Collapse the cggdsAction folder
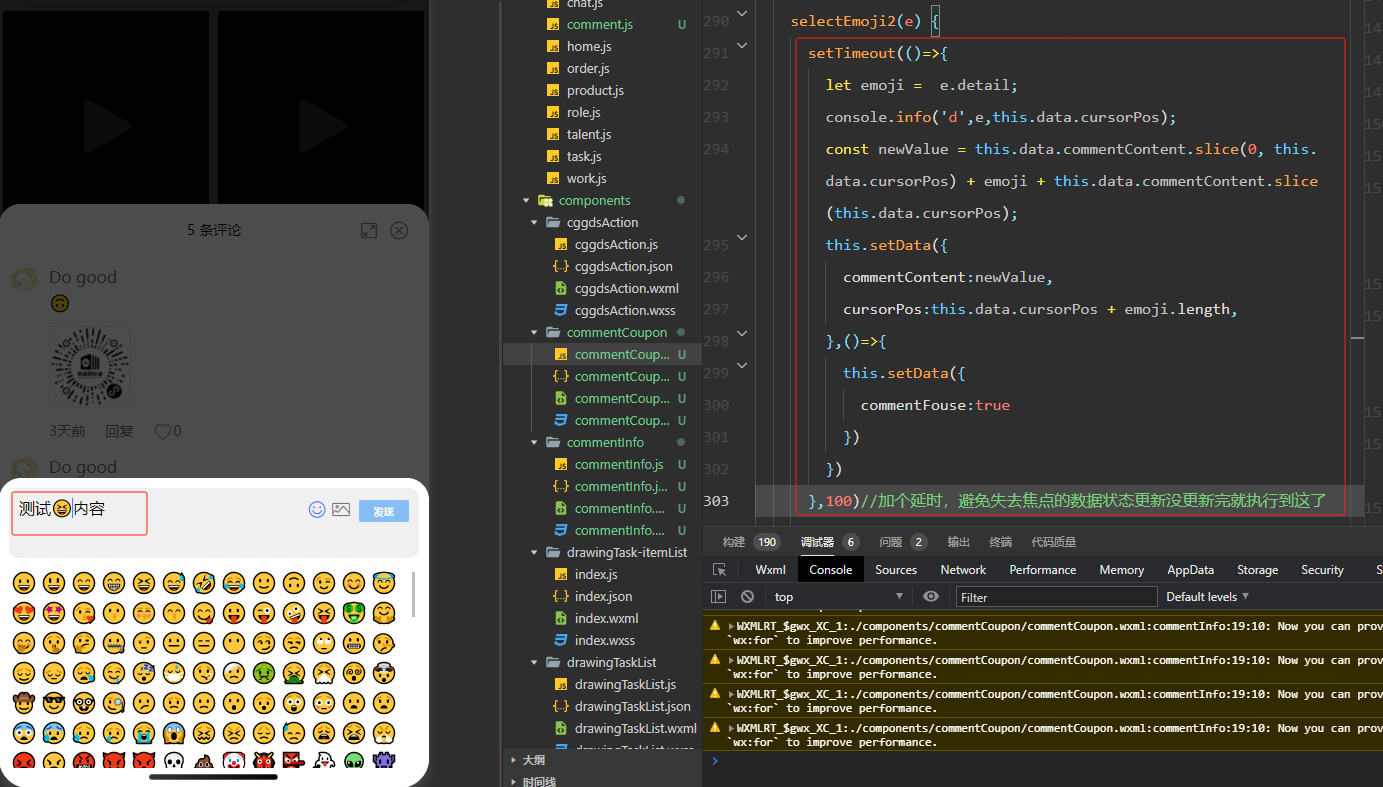 point(534,222)
